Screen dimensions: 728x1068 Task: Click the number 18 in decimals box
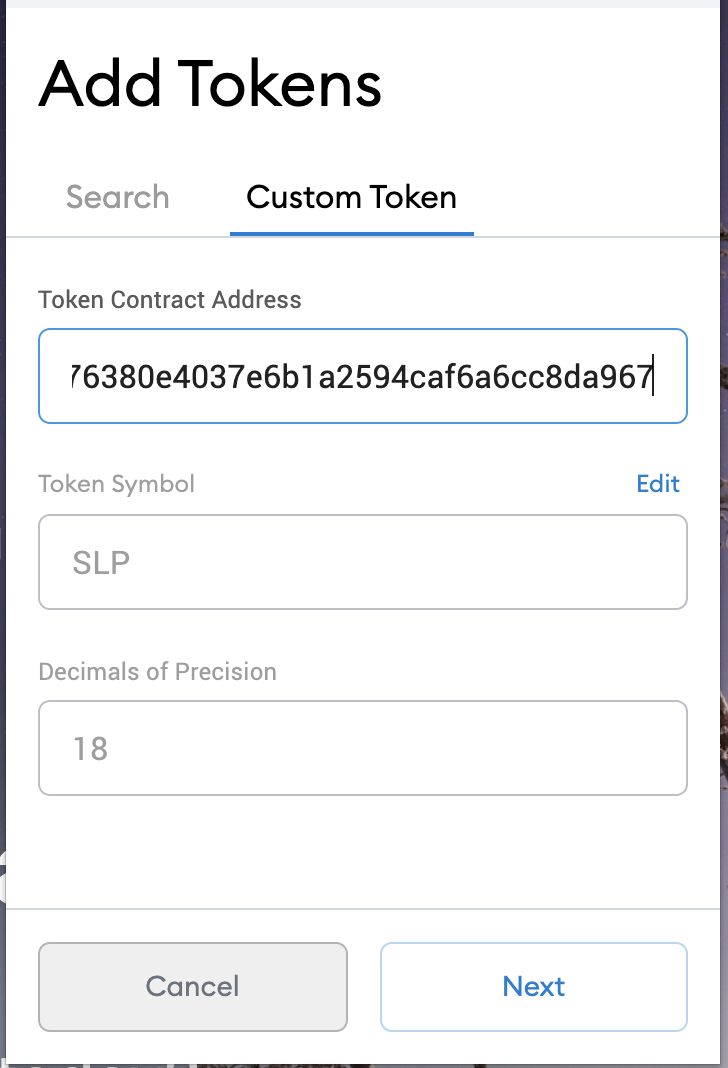tap(90, 749)
